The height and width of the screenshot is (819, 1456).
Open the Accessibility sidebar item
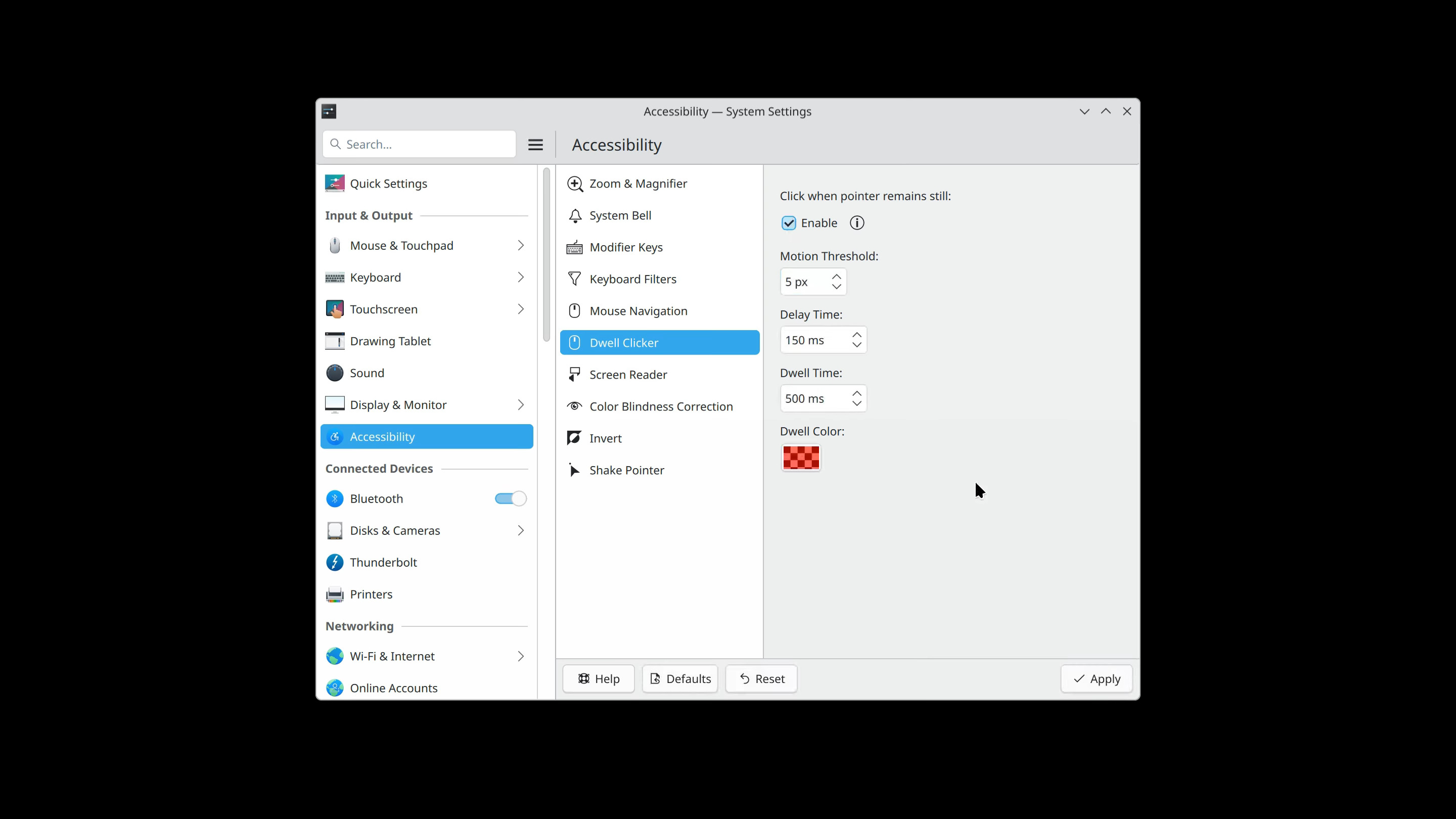[427, 437]
